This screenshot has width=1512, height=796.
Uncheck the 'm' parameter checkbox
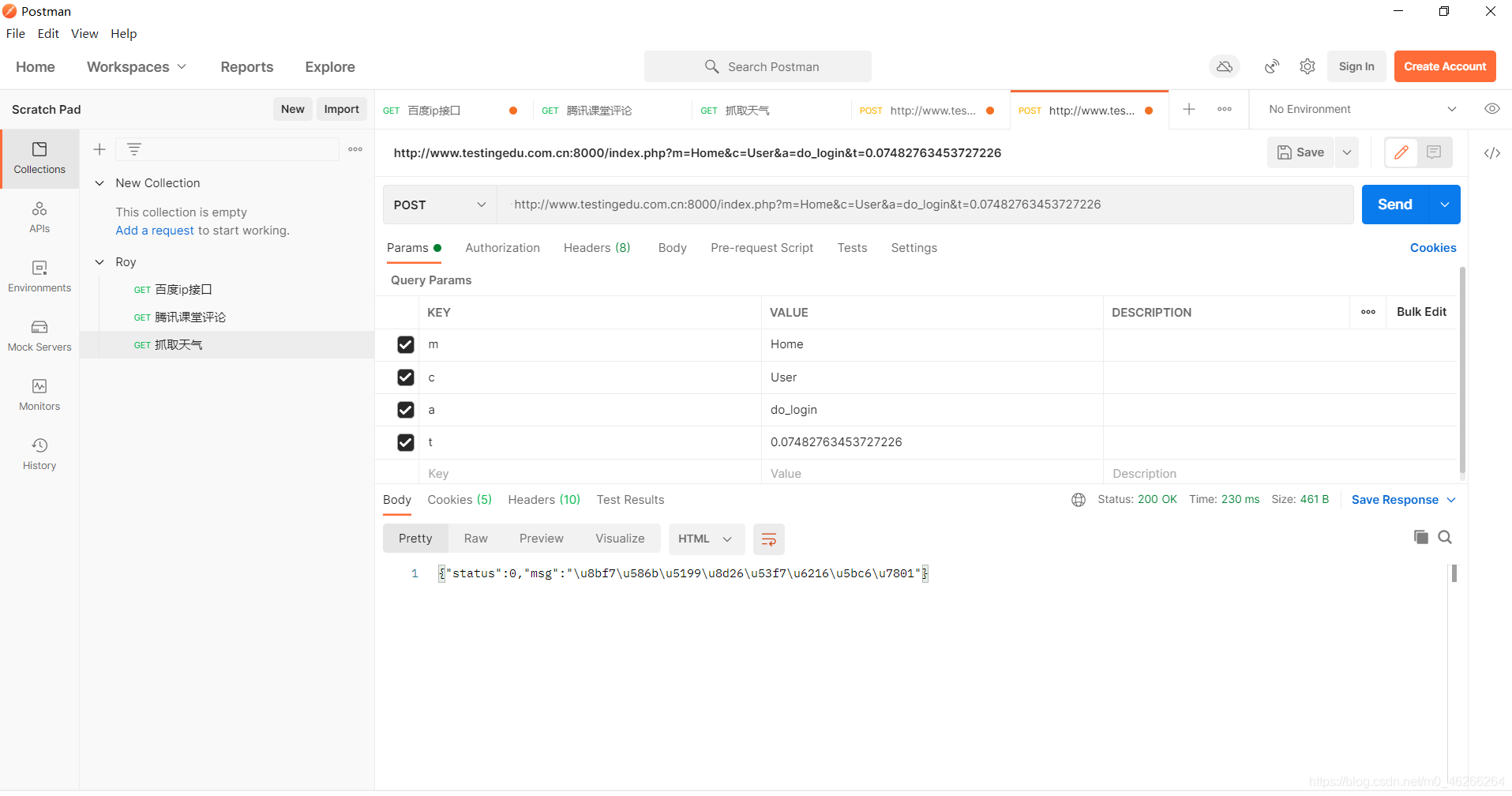point(406,345)
